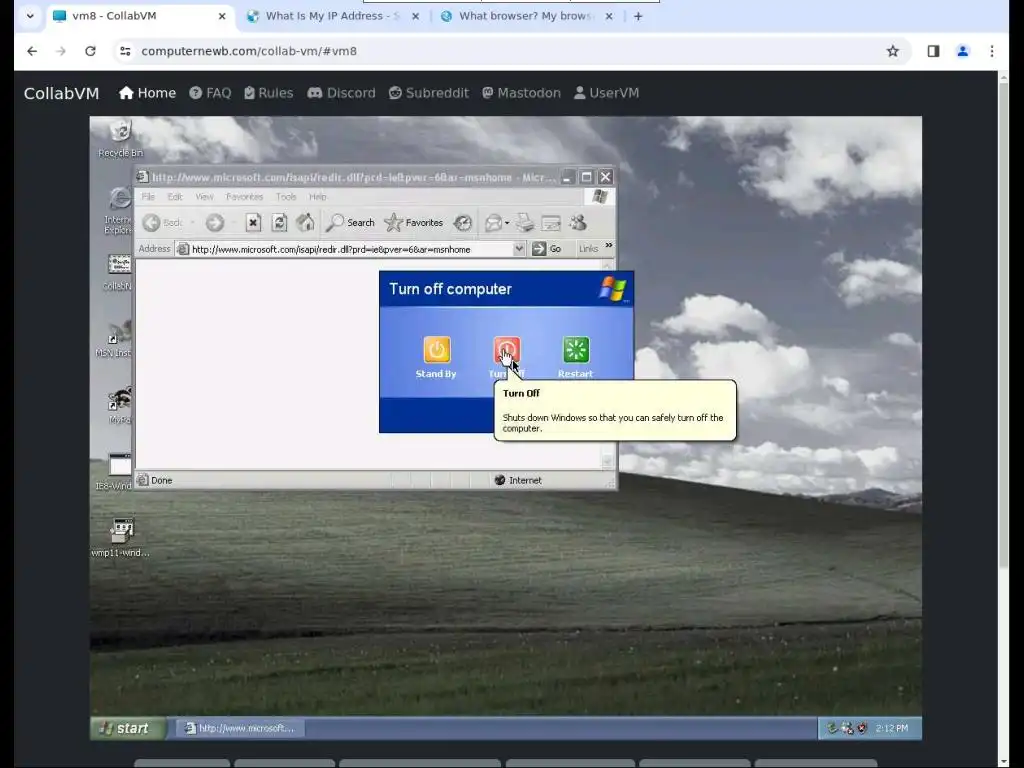This screenshot has height=768, width=1024.
Task: Reload the page with Chrome refresh
Action: coord(90,51)
